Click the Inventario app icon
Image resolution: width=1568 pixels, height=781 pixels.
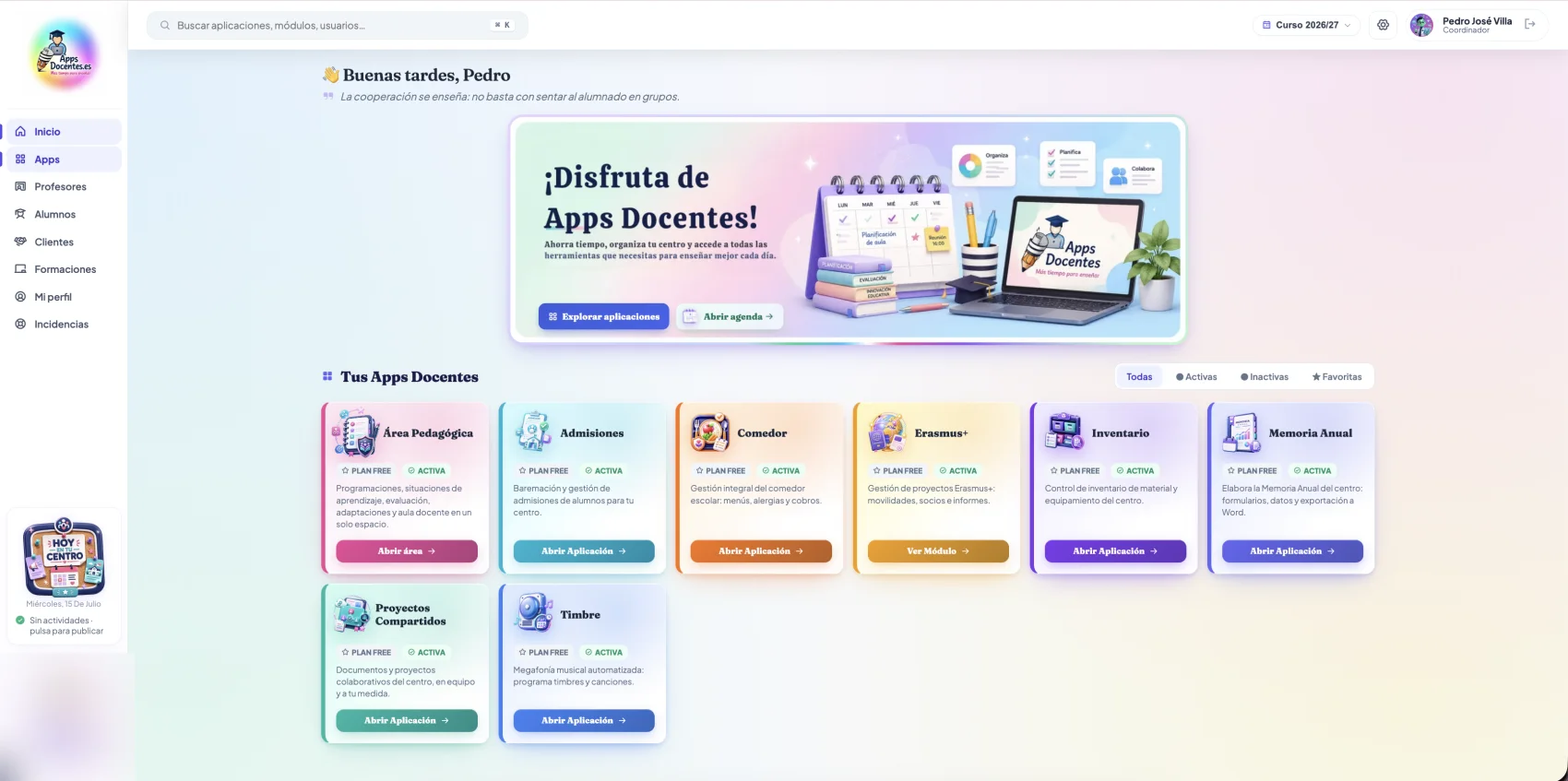click(x=1064, y=432)
